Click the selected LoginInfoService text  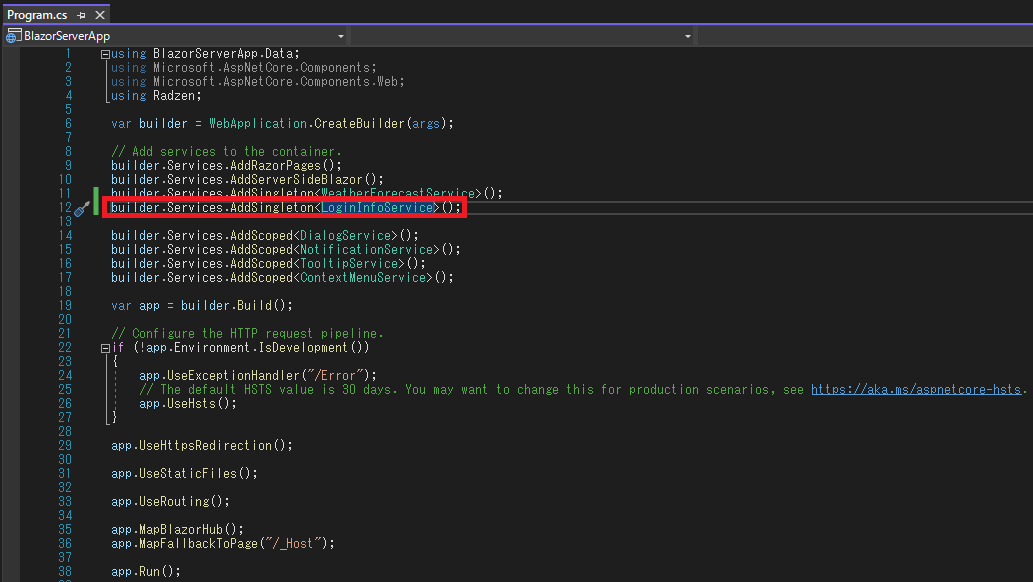click(377, 208)
